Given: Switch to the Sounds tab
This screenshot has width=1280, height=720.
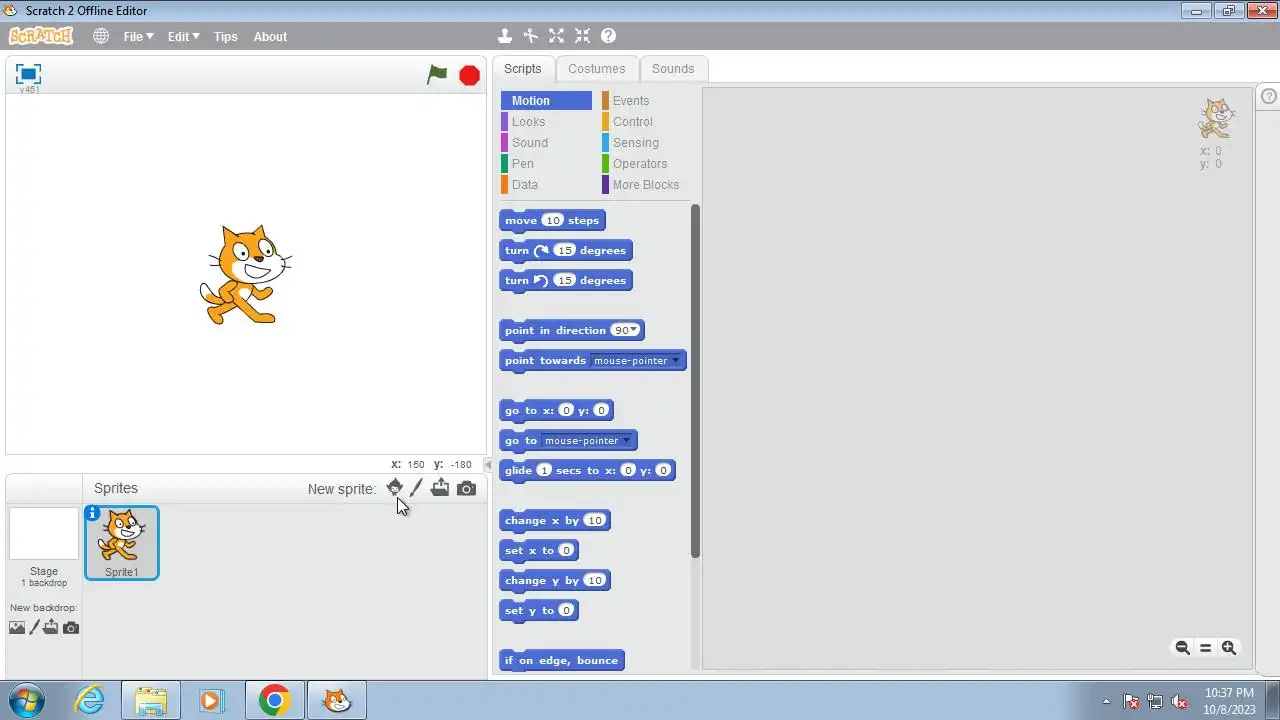Looking at the screenshot, I should pyautogui.click(x=673, y=69).
